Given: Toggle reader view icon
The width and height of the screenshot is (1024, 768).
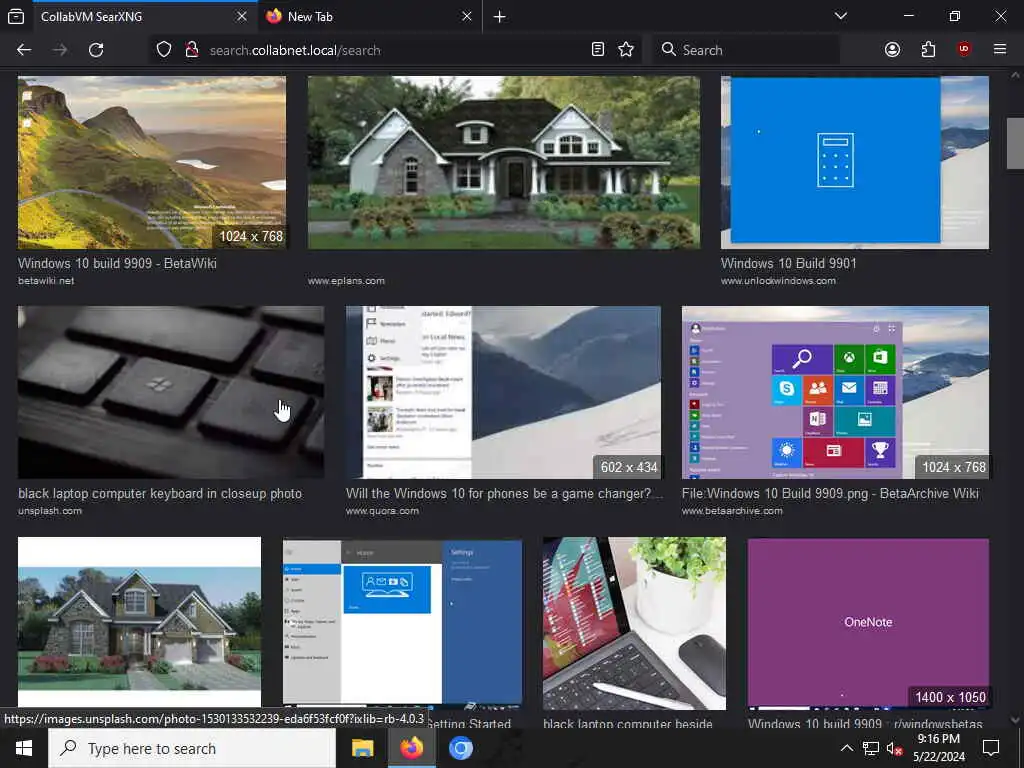Looking at the screenshot, I should tap(598, 50).
